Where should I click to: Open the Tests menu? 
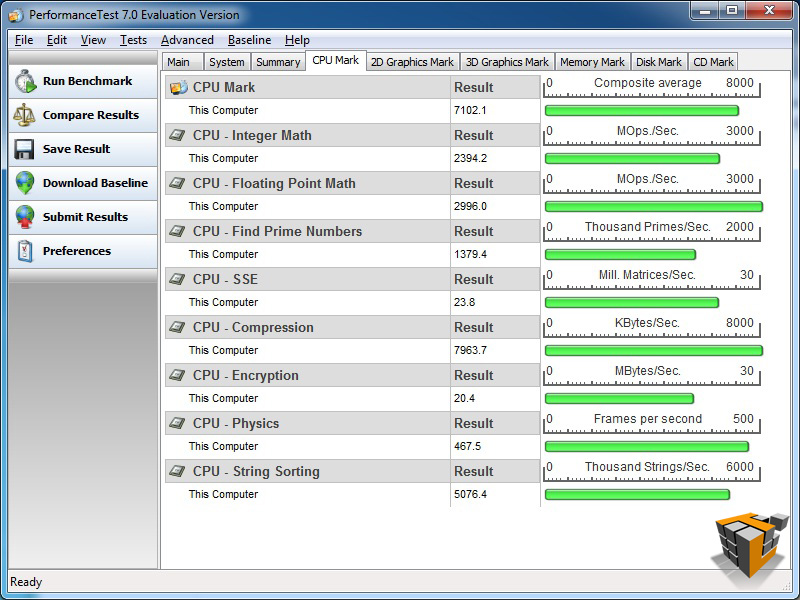coord(133,40)
